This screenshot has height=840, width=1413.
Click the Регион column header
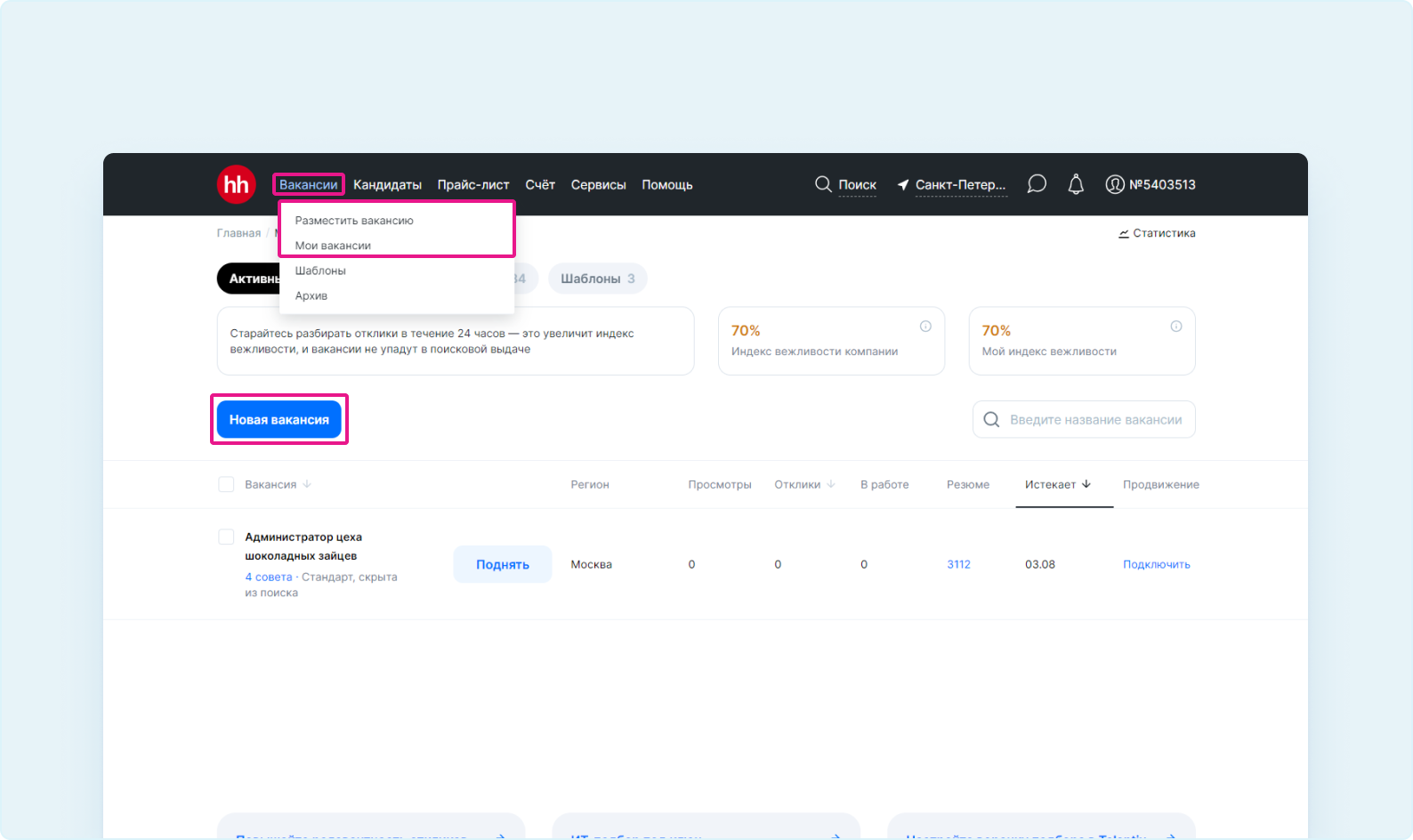(x=590, y=484)
